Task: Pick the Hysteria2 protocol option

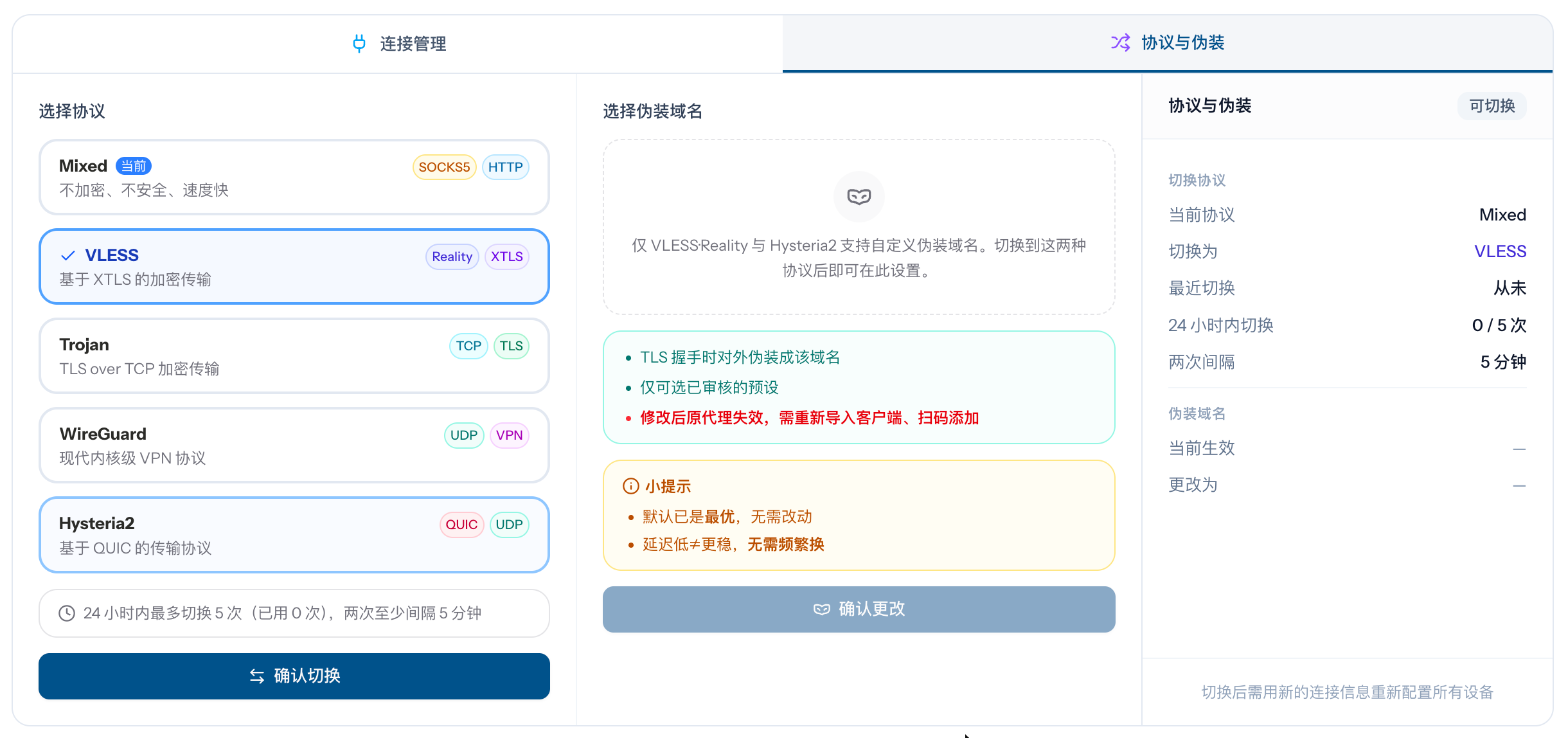Action: coord(294,535)
